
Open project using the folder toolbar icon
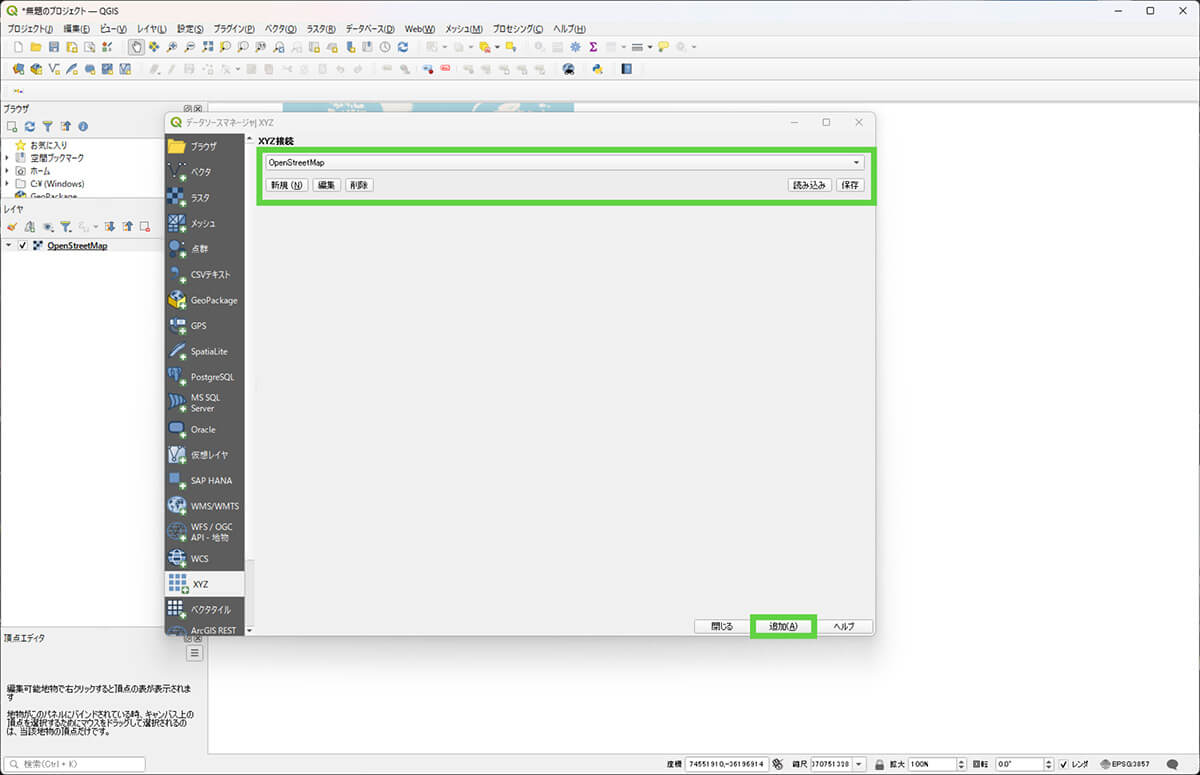(36, 47)
